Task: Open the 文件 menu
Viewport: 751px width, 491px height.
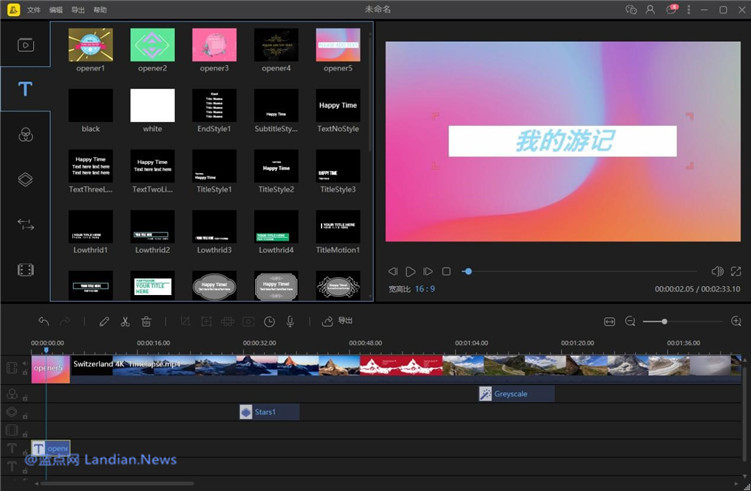Action: point(34,9)
